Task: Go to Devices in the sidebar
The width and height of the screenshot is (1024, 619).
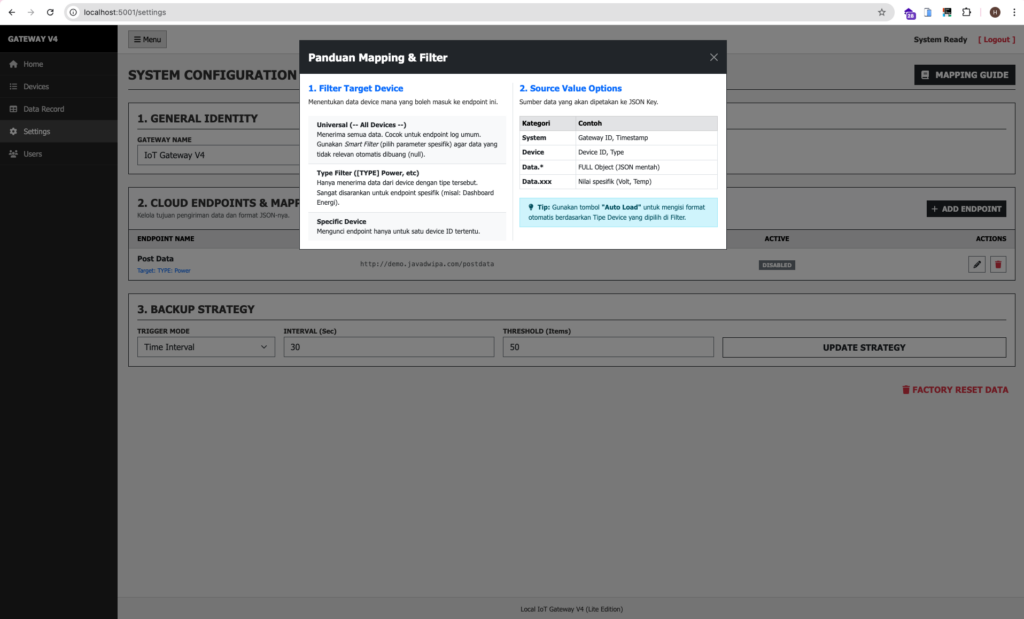Action: (36, 87)
